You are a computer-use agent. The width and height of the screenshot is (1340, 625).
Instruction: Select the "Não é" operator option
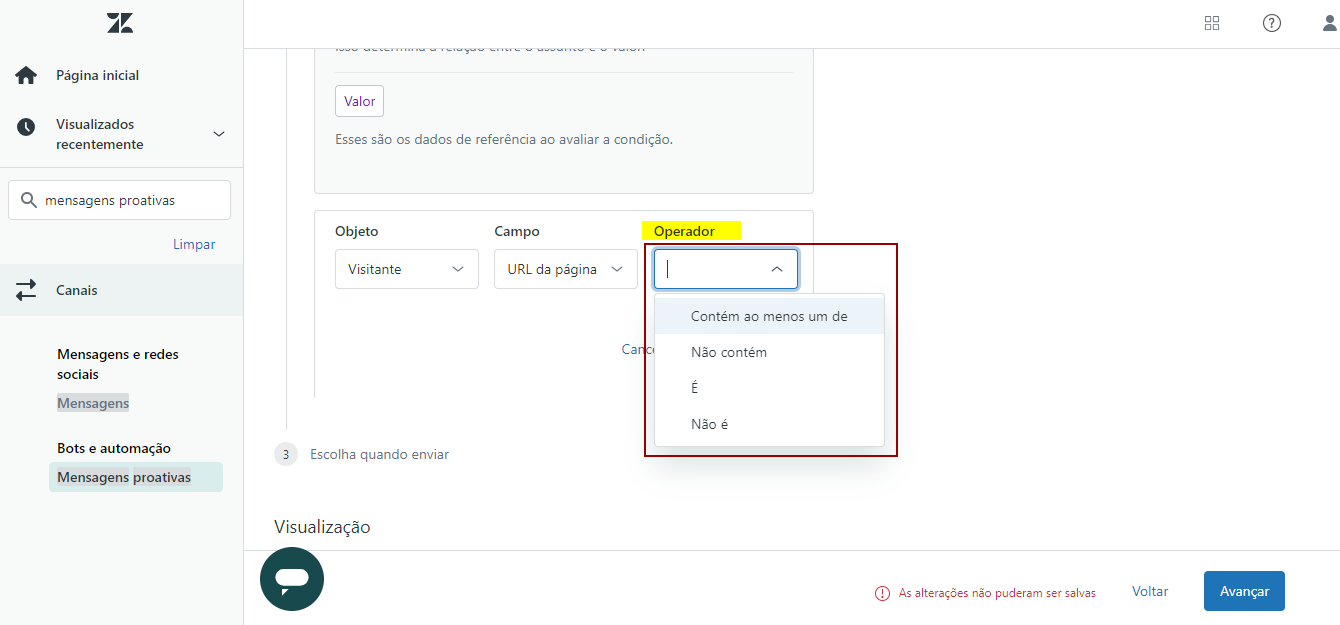coord(710,424)
